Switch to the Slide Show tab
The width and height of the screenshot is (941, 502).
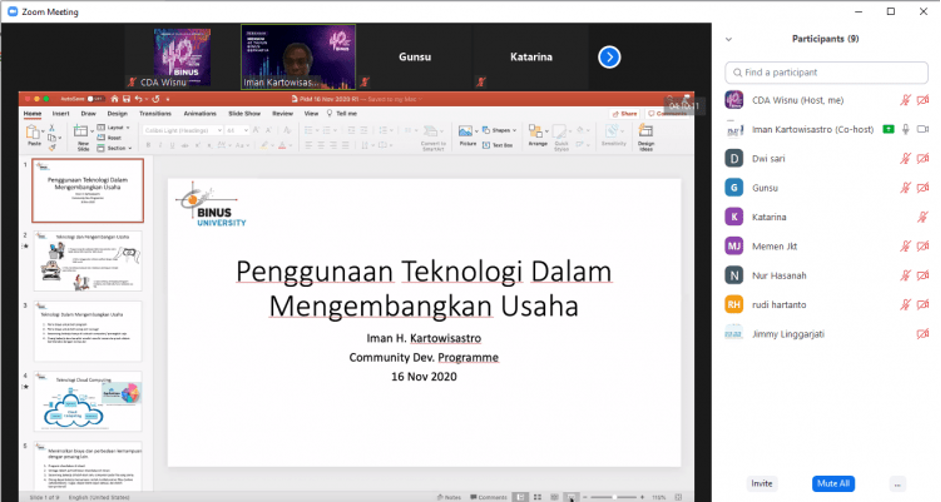click(244, 114)
